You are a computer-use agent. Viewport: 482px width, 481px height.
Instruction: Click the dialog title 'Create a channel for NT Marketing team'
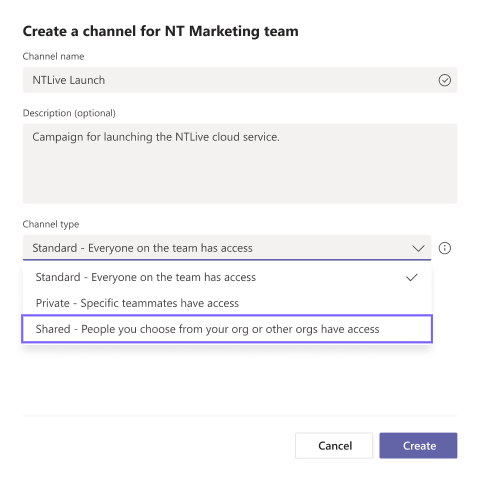click(x=160, y=32)
